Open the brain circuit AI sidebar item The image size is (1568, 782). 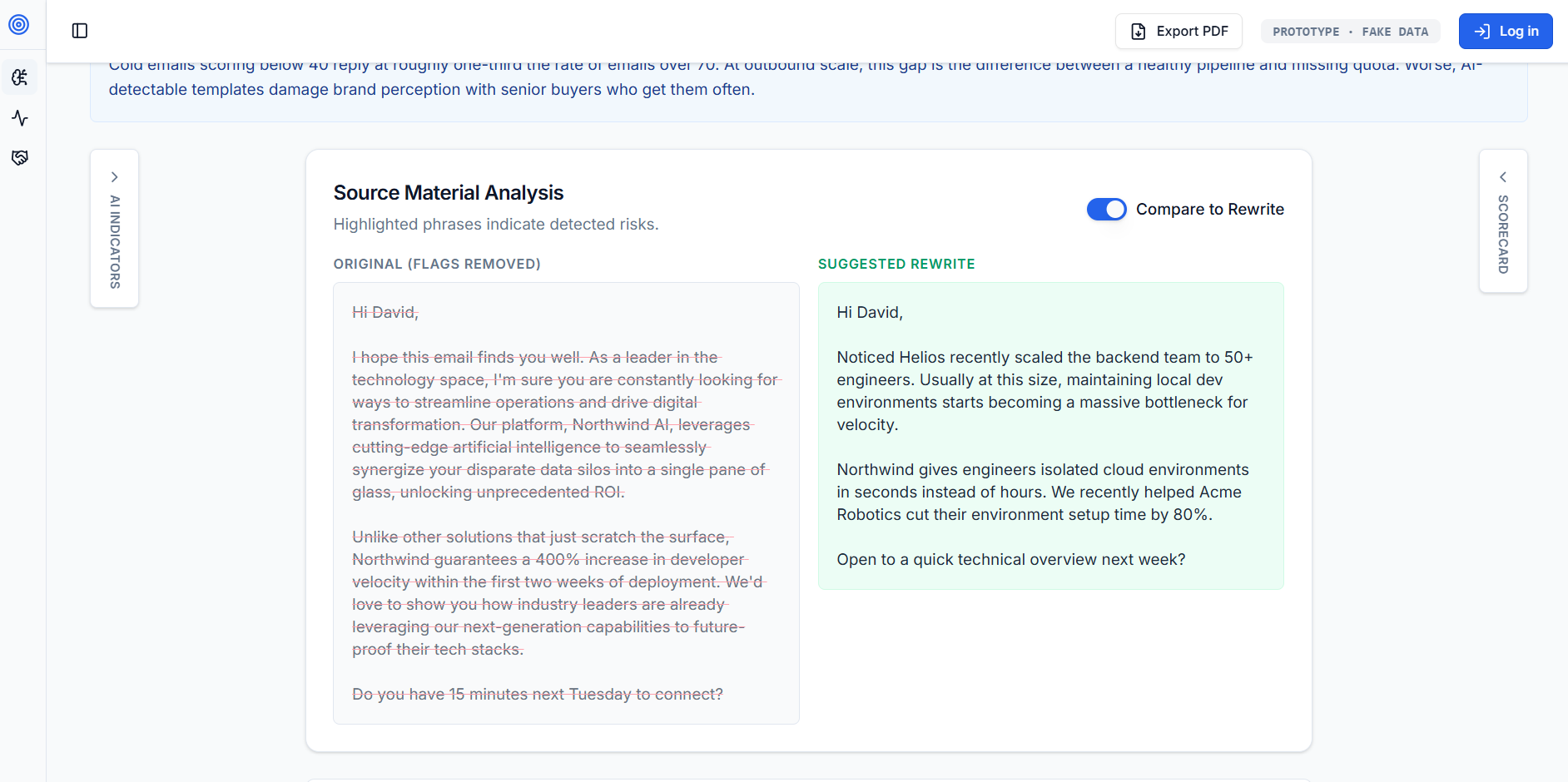pos(20,77)
